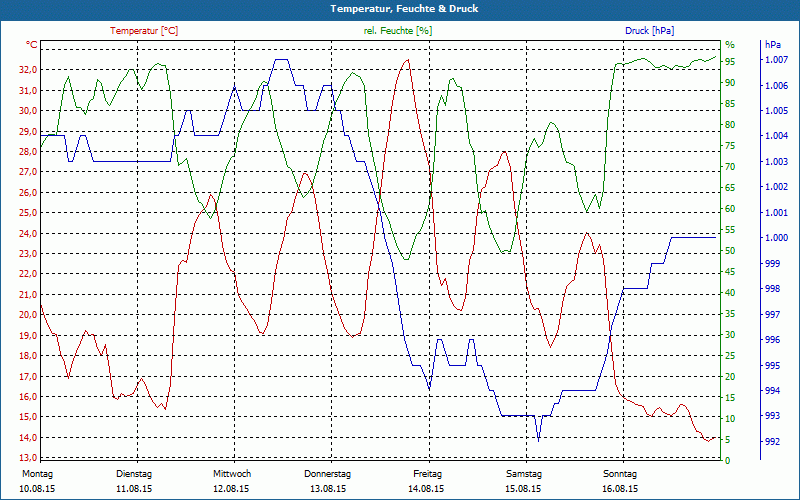Click the '13,0' temperature axis value
800x500 pixels.
pyautogui.click(x=29, y=458)
